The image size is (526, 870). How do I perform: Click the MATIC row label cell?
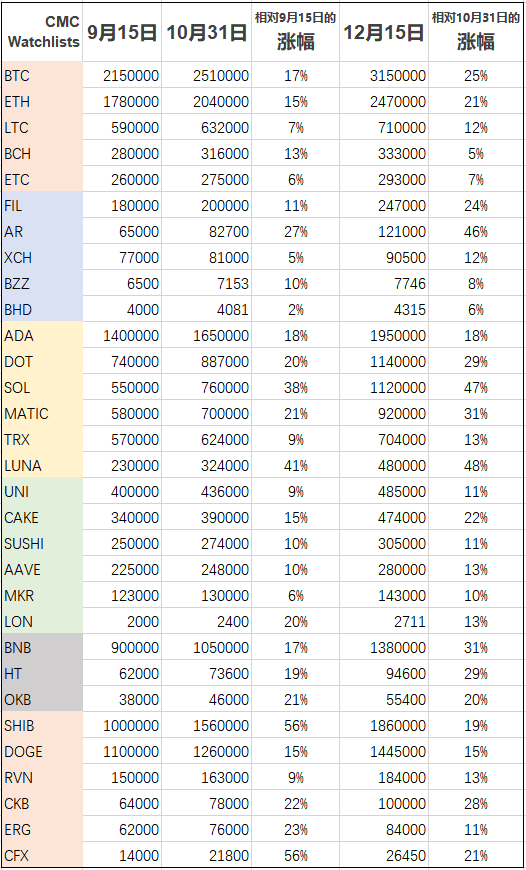tap(43, 413)
